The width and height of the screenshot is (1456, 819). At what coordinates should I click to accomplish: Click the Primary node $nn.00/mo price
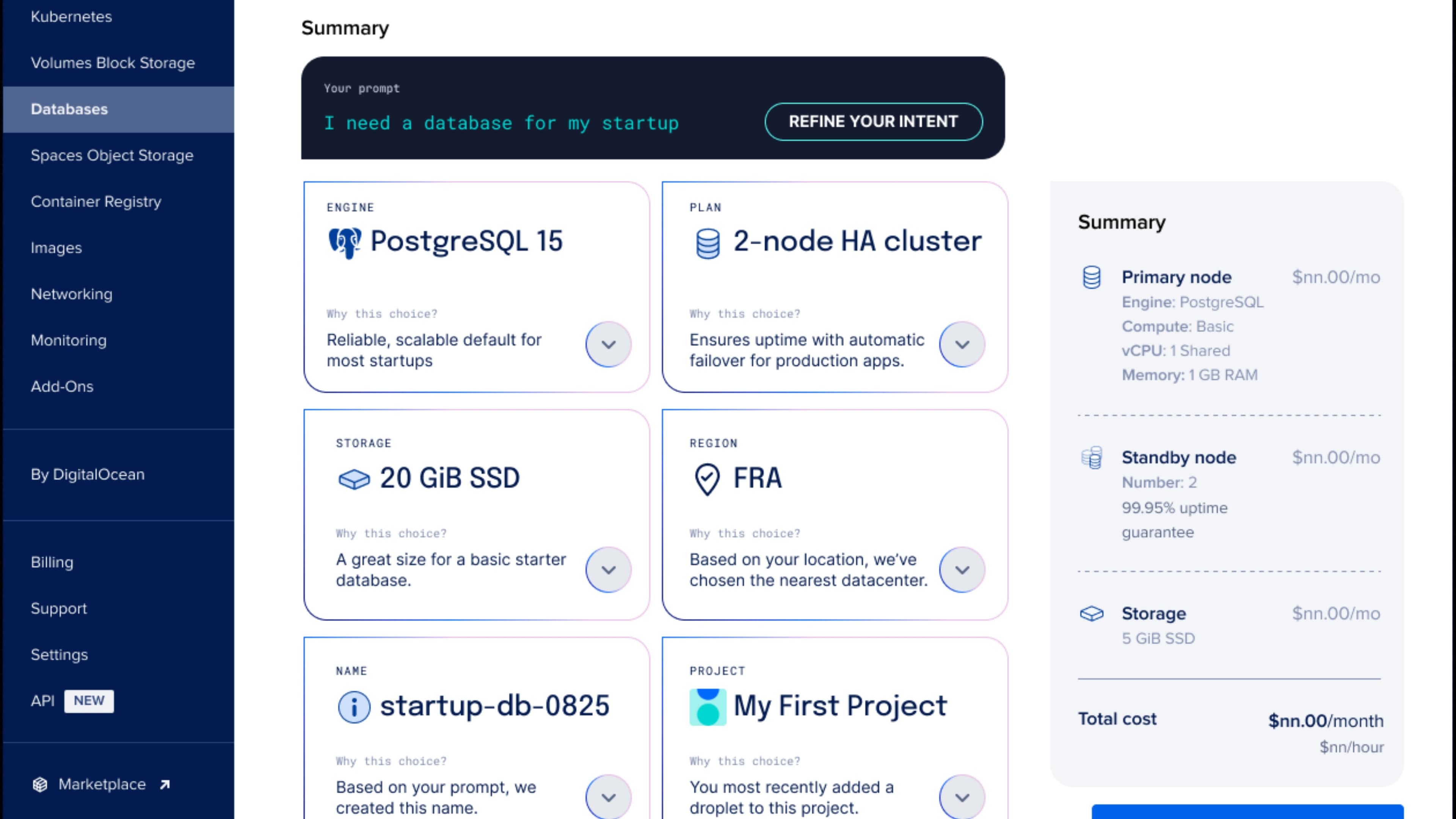(1335, 278)
